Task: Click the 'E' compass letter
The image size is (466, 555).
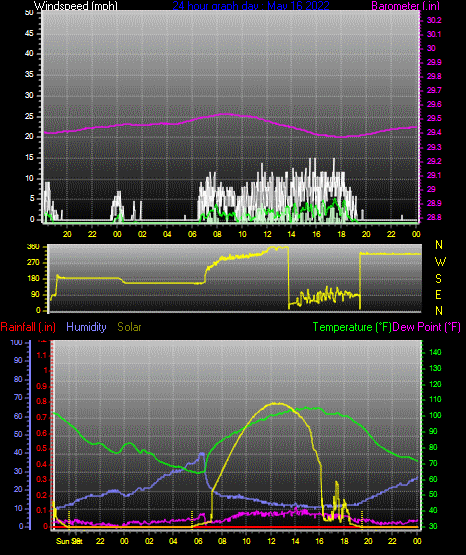Action: click(x=438, y=294)
